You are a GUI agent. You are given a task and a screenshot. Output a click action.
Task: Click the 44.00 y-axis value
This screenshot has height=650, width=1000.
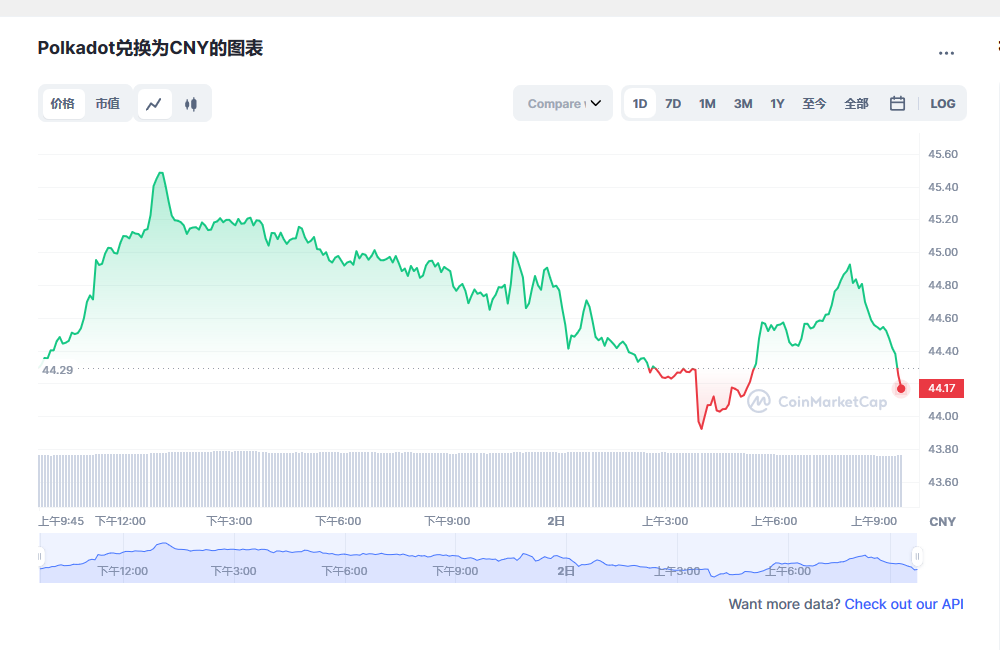click(x=943, y=417)
